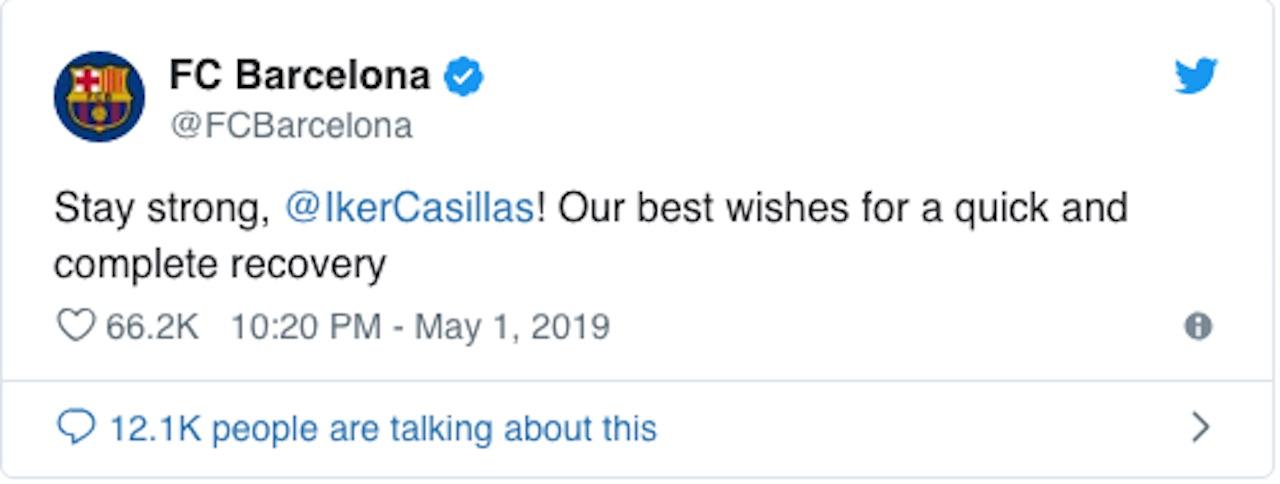This screenshot has width=1280, height=484.
Task: Select the May 1, 2019 date
Action: pyautogui.click(x=512, y=327)
